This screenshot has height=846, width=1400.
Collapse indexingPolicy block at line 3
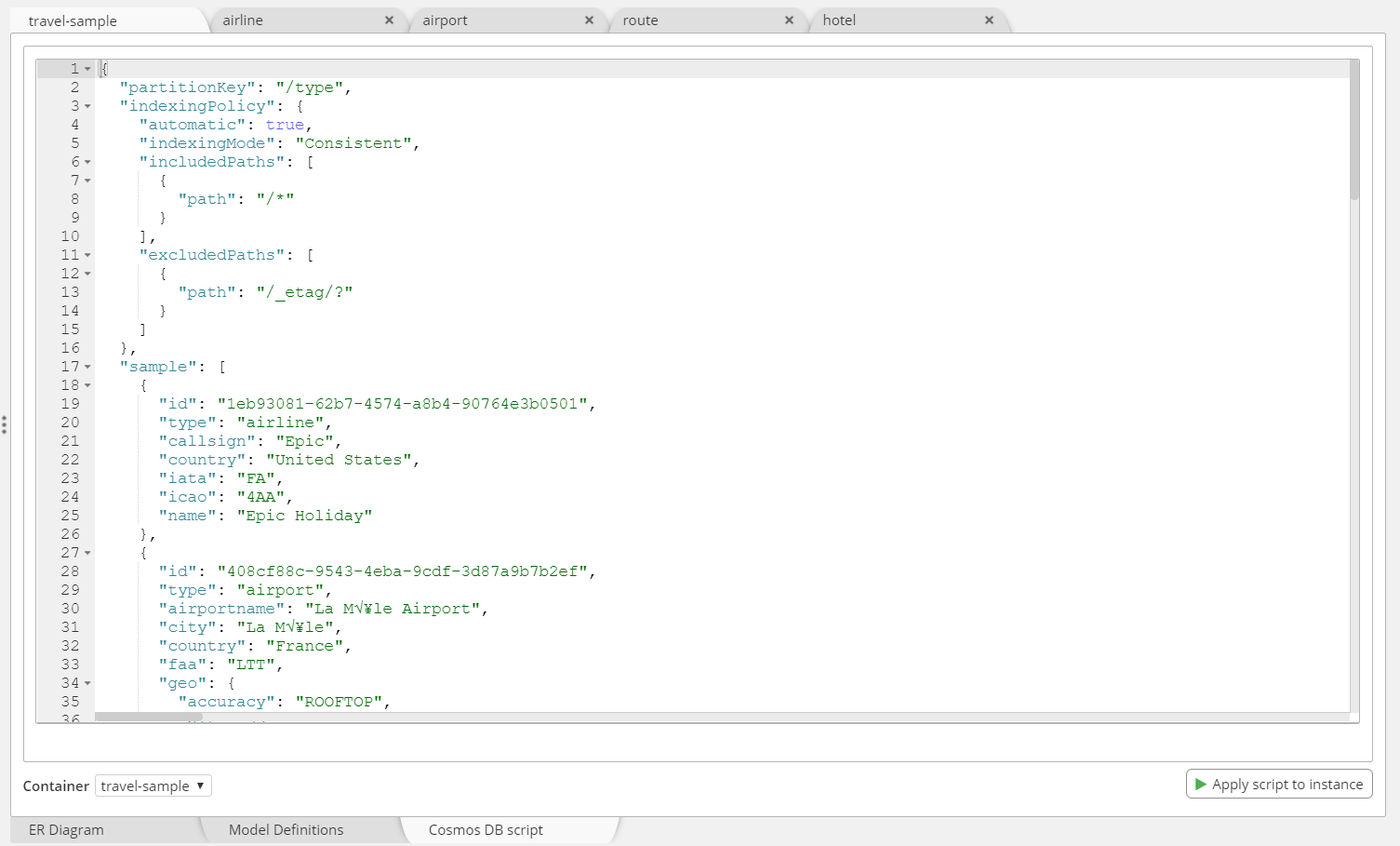(87, 106)
